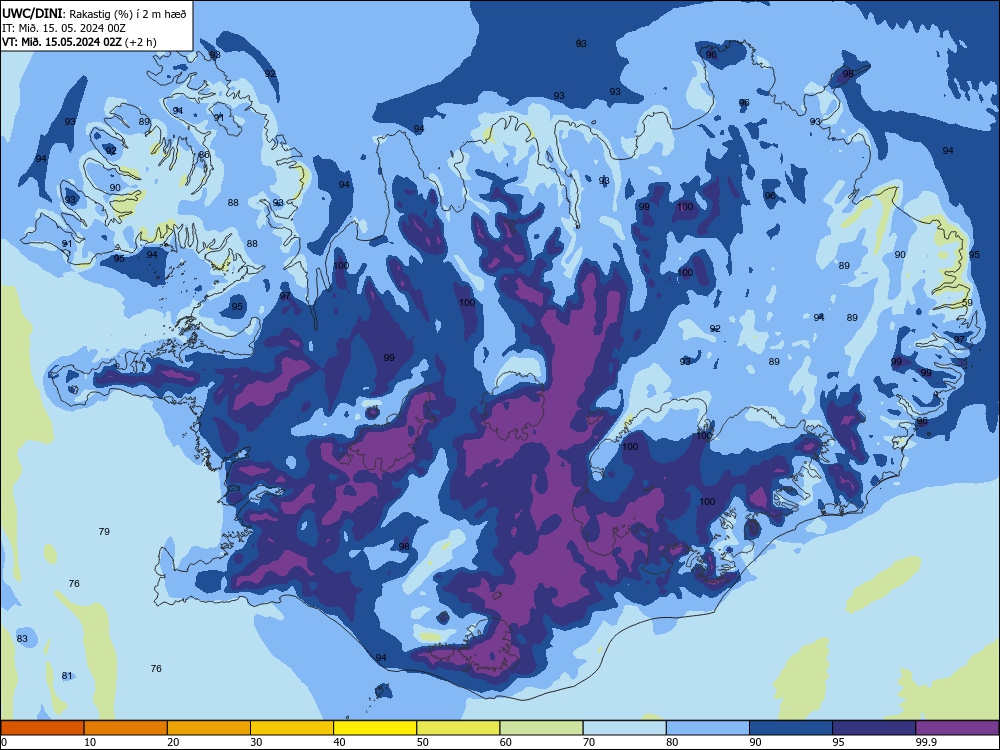Click the legend tick label '30'
1000x750 pixels.
pos(256,742)
